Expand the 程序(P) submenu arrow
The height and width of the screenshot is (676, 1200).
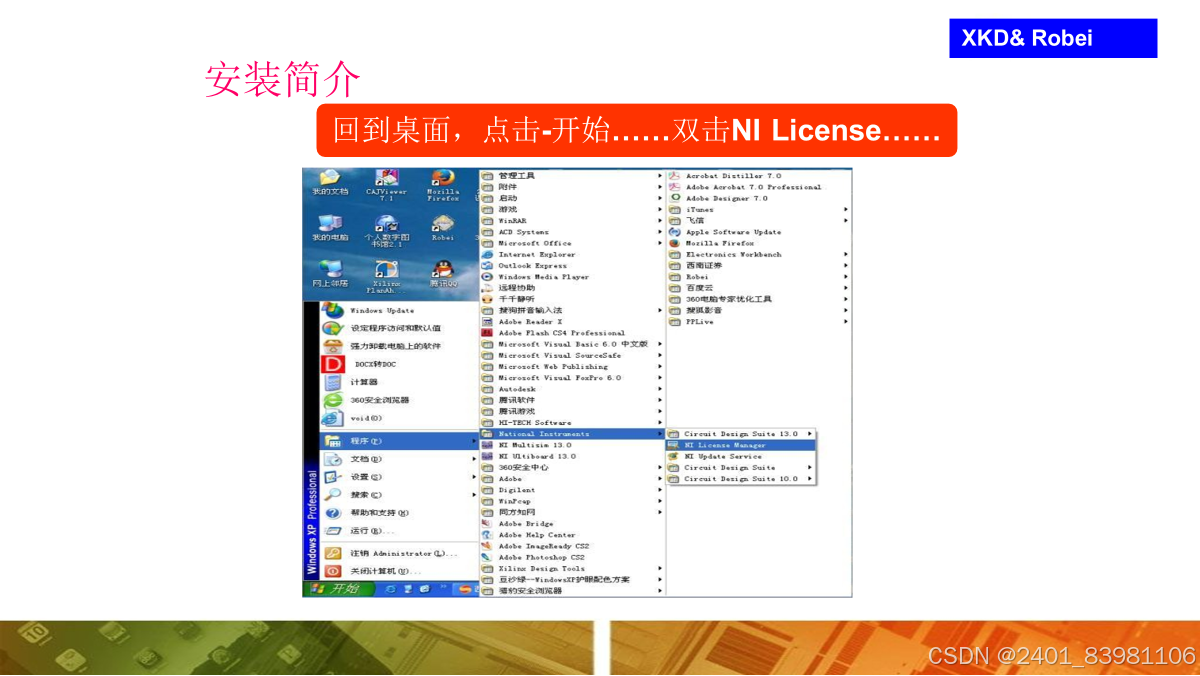coord(473,441)
